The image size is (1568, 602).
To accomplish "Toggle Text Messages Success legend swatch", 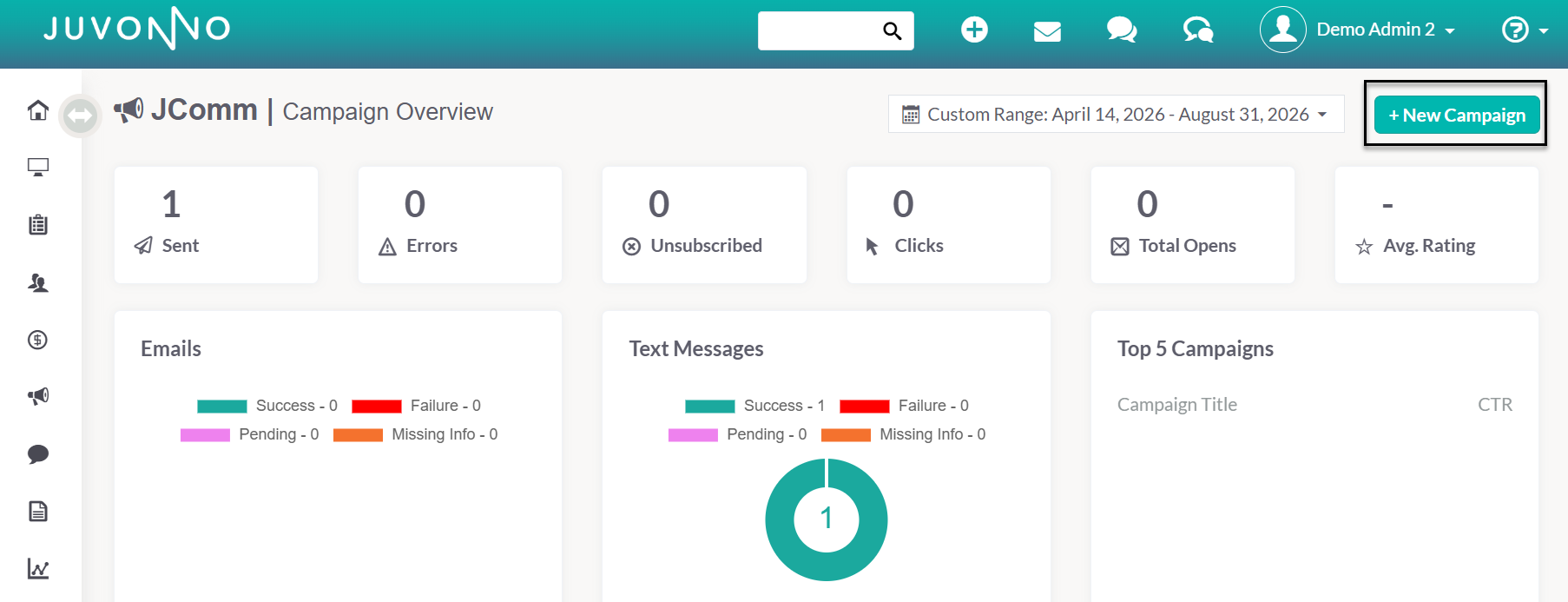I will coord(710,406).
